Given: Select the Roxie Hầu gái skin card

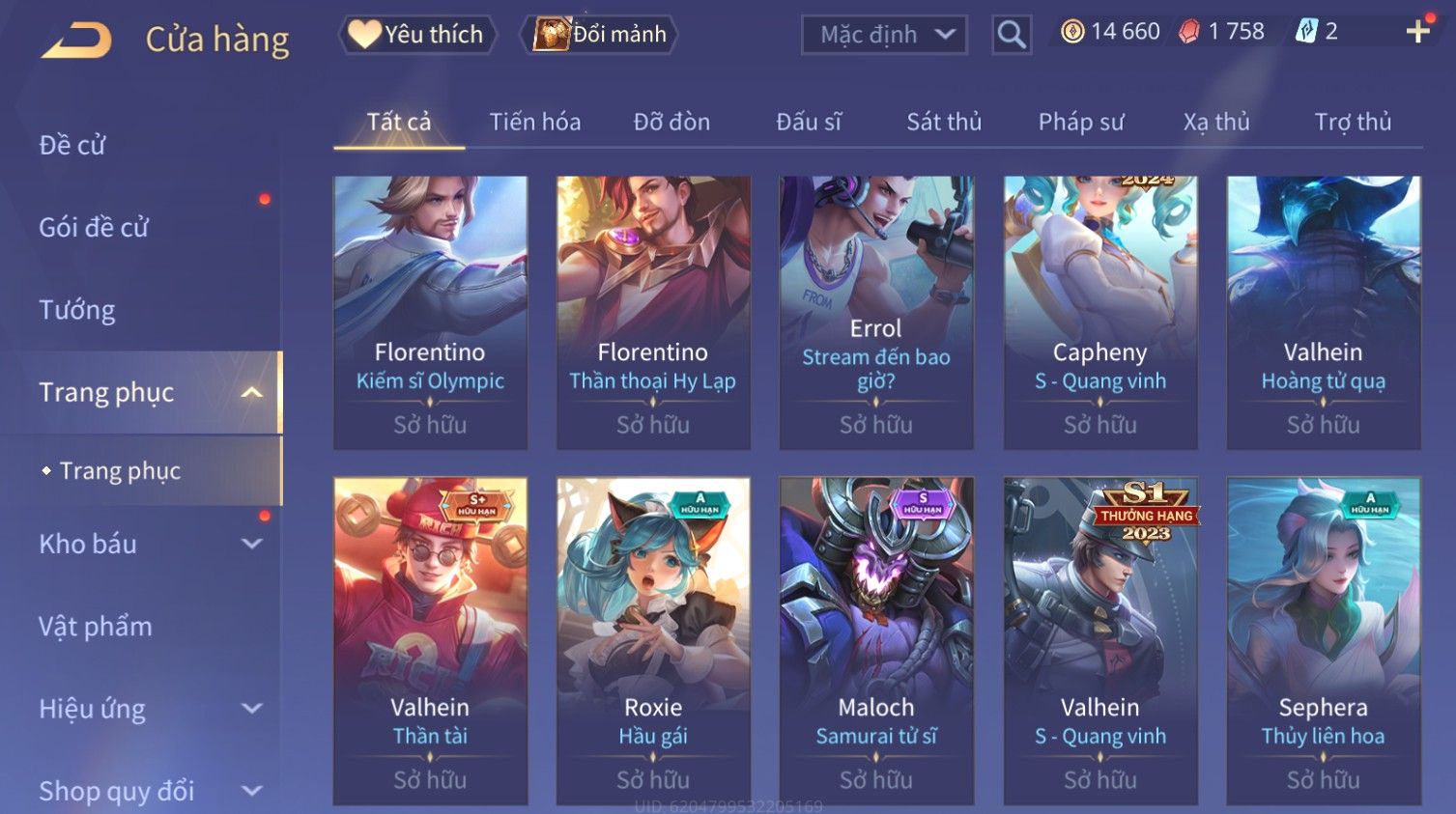Looking at the screenshot, I should (653, 641).
